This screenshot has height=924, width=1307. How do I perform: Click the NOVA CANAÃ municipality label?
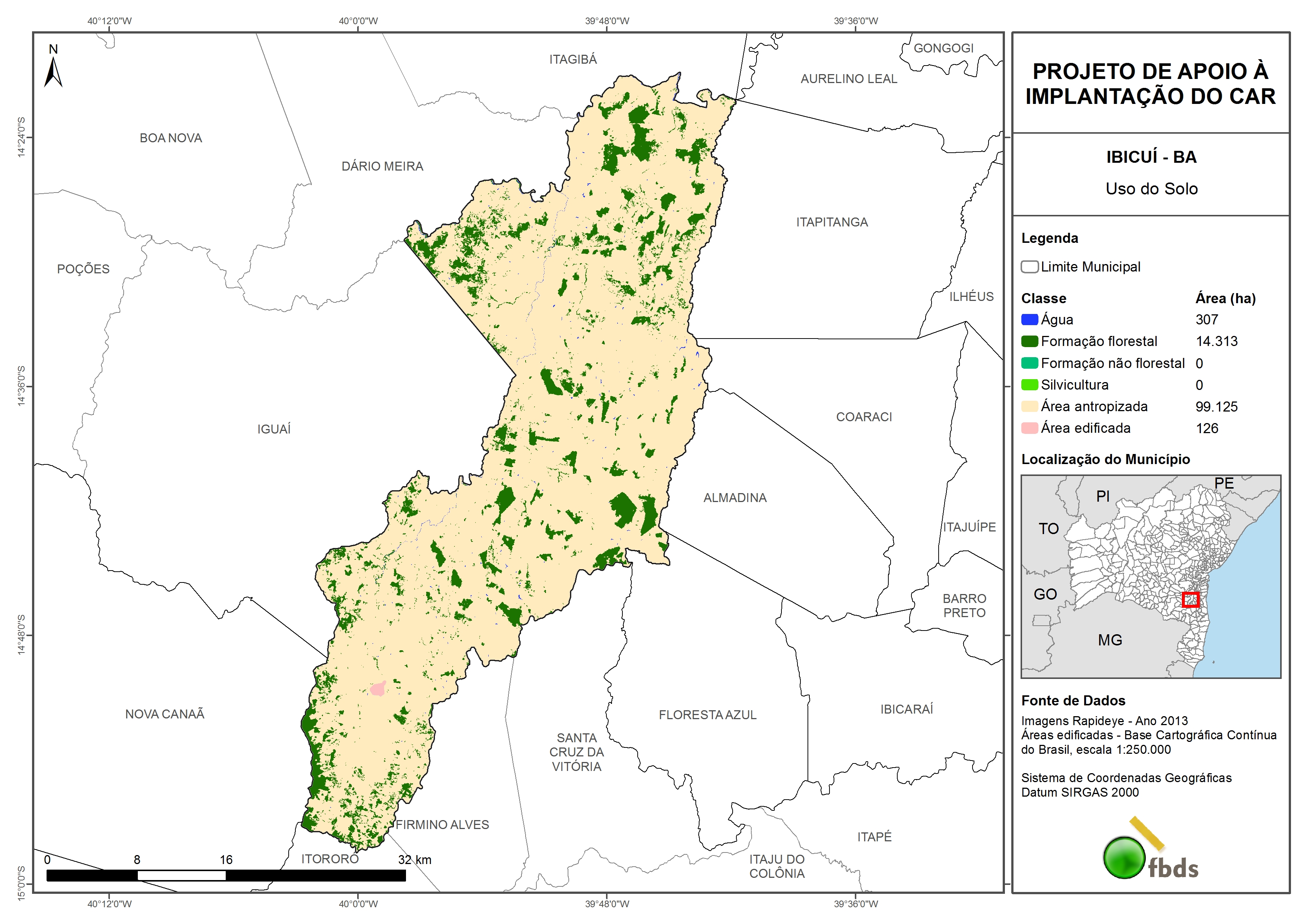click(x=165, y=714)
